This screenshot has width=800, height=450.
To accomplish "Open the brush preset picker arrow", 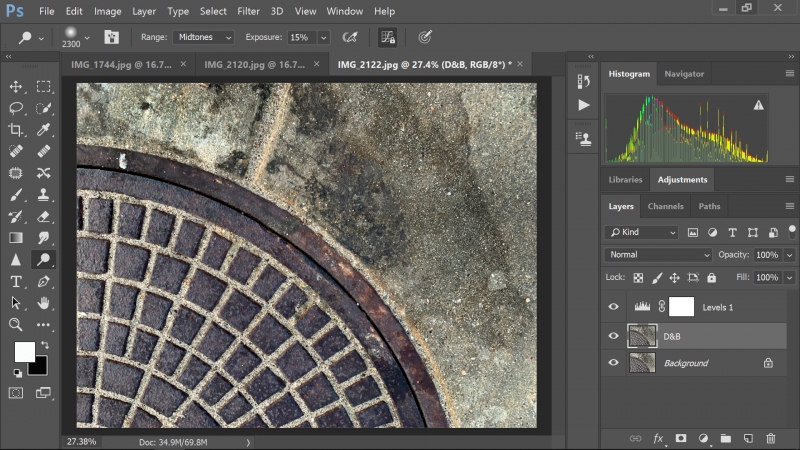I will tap(87, 38).
